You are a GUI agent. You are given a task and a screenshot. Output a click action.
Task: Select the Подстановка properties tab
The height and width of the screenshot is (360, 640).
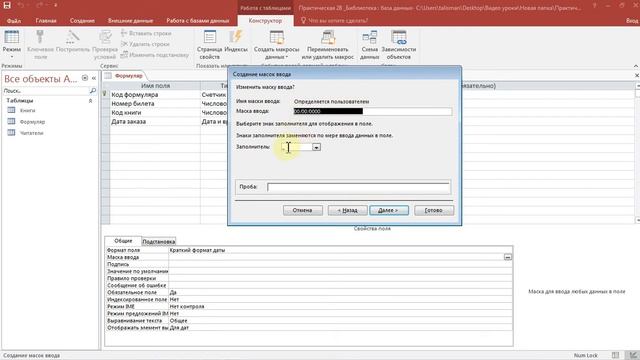click(x=159, y=242)
